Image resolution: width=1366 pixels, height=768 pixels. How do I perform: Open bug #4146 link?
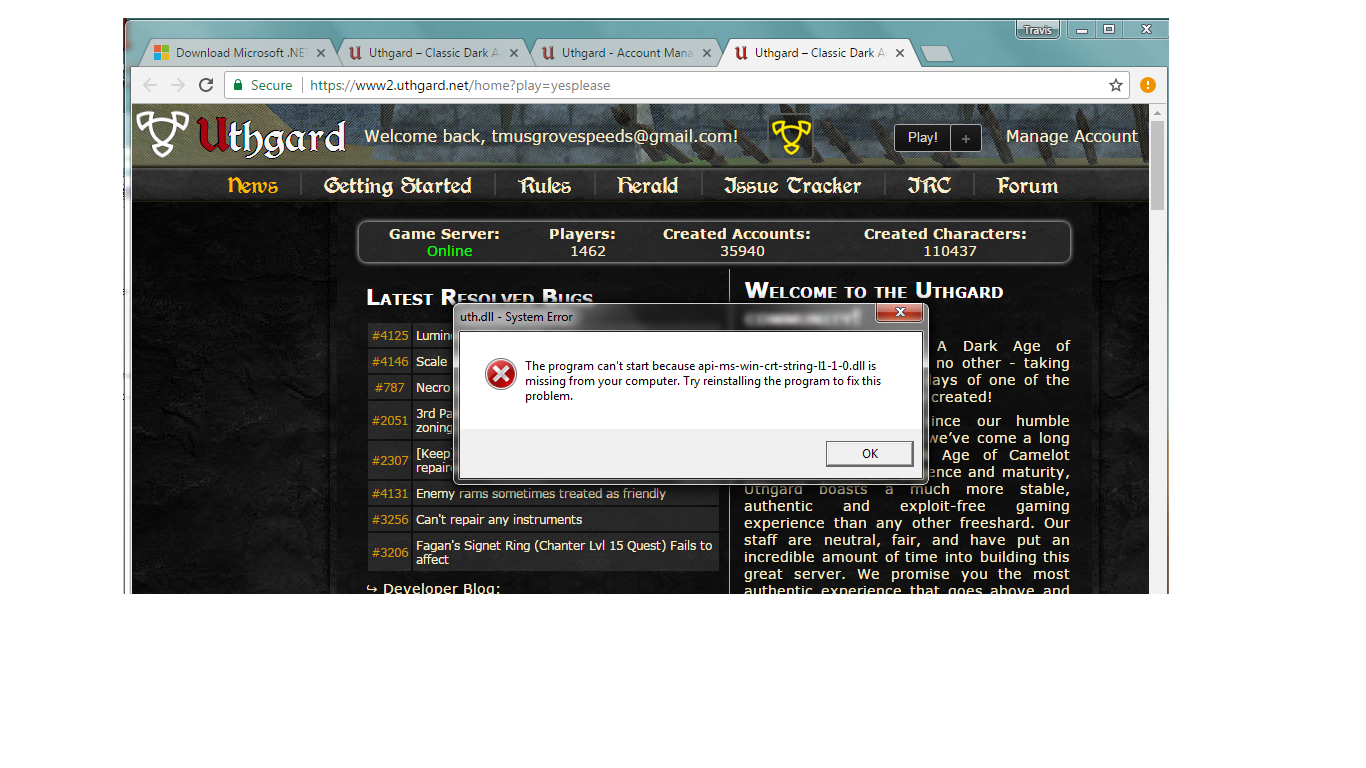[x=390, y=362]
